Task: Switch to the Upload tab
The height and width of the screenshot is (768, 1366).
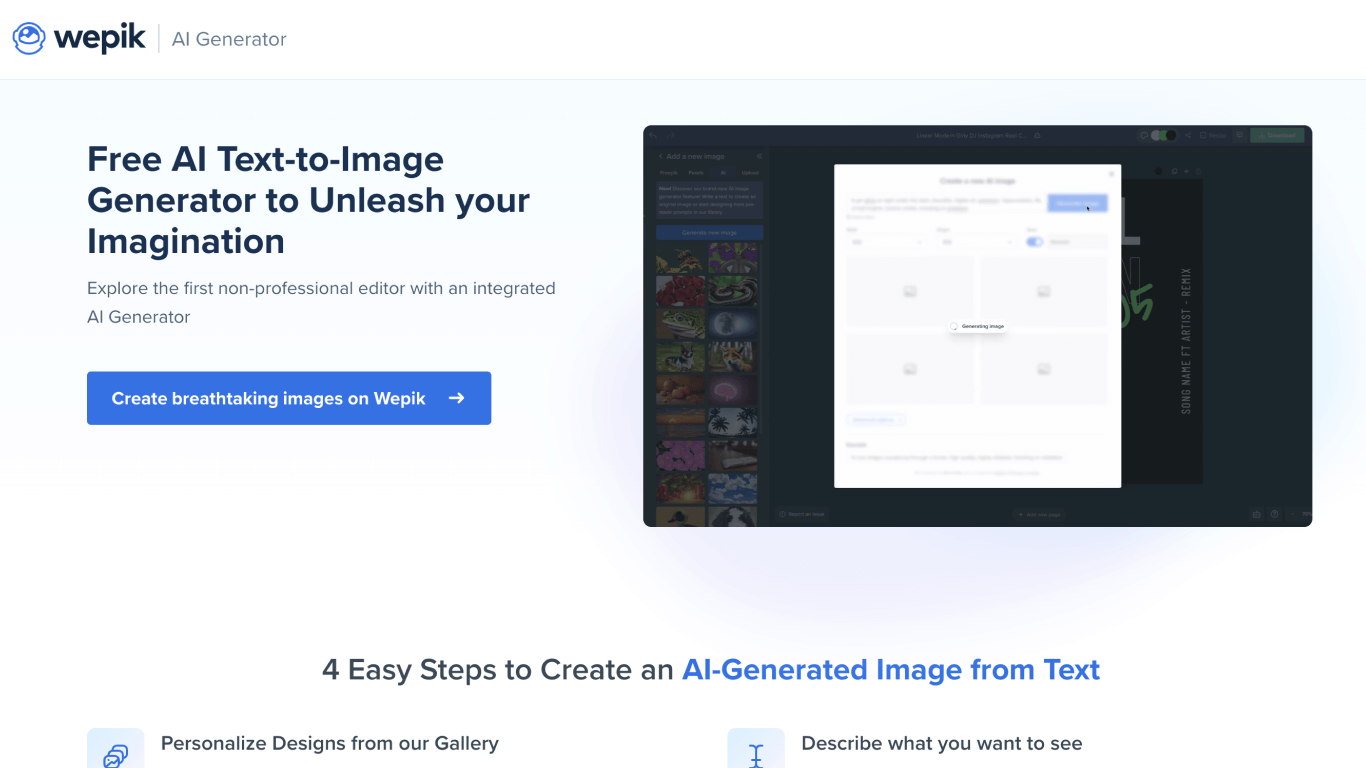Action: [x=750, y=173]
